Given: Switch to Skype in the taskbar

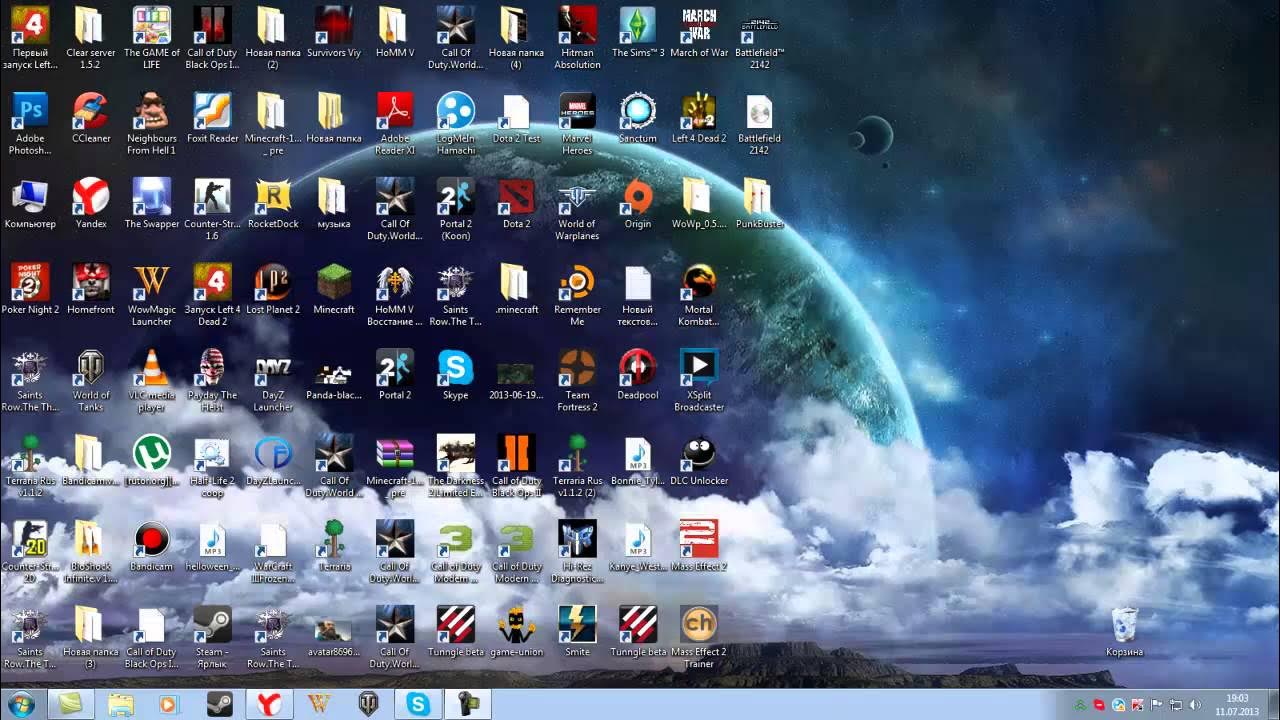Looking at the screenshot, I should pos(418,705).
